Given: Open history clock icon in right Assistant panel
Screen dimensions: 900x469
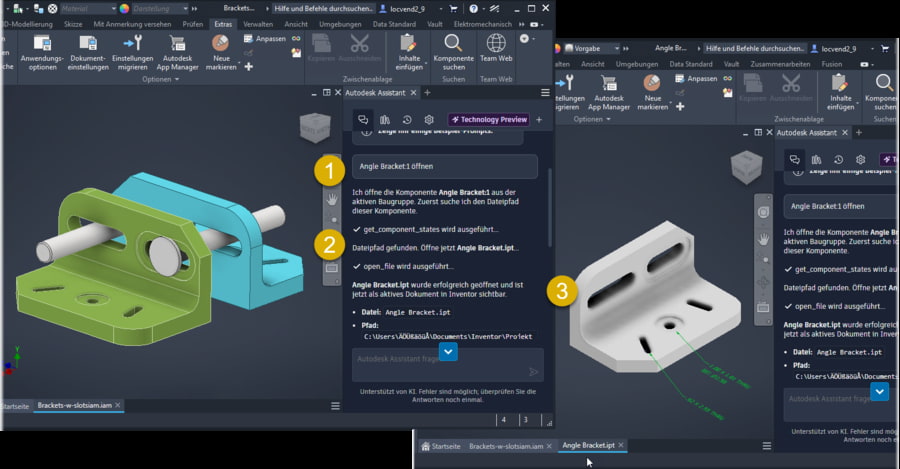Looking at the screenshot, I should coord(839,160).
